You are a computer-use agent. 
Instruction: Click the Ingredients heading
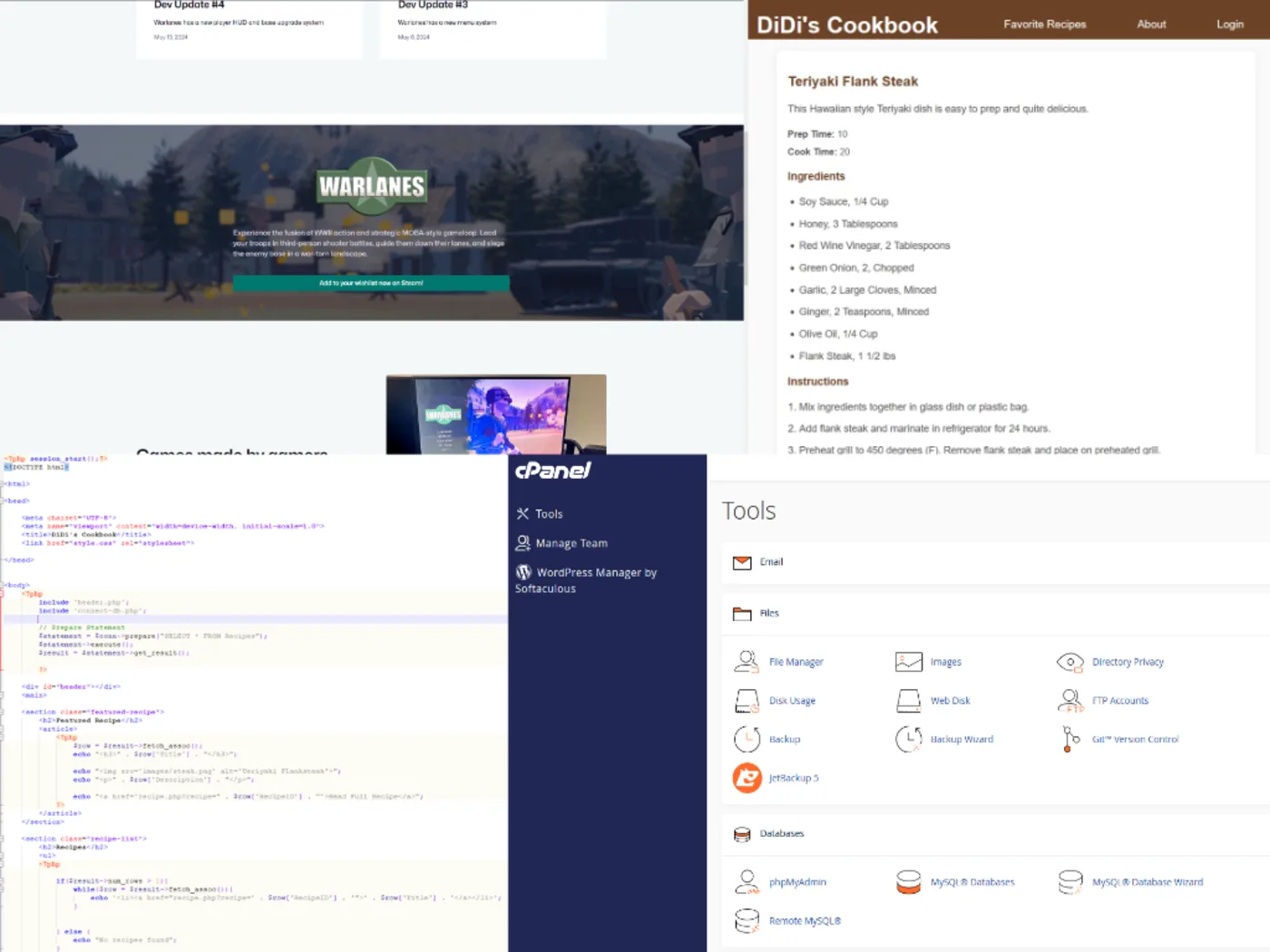pos(816,177)
